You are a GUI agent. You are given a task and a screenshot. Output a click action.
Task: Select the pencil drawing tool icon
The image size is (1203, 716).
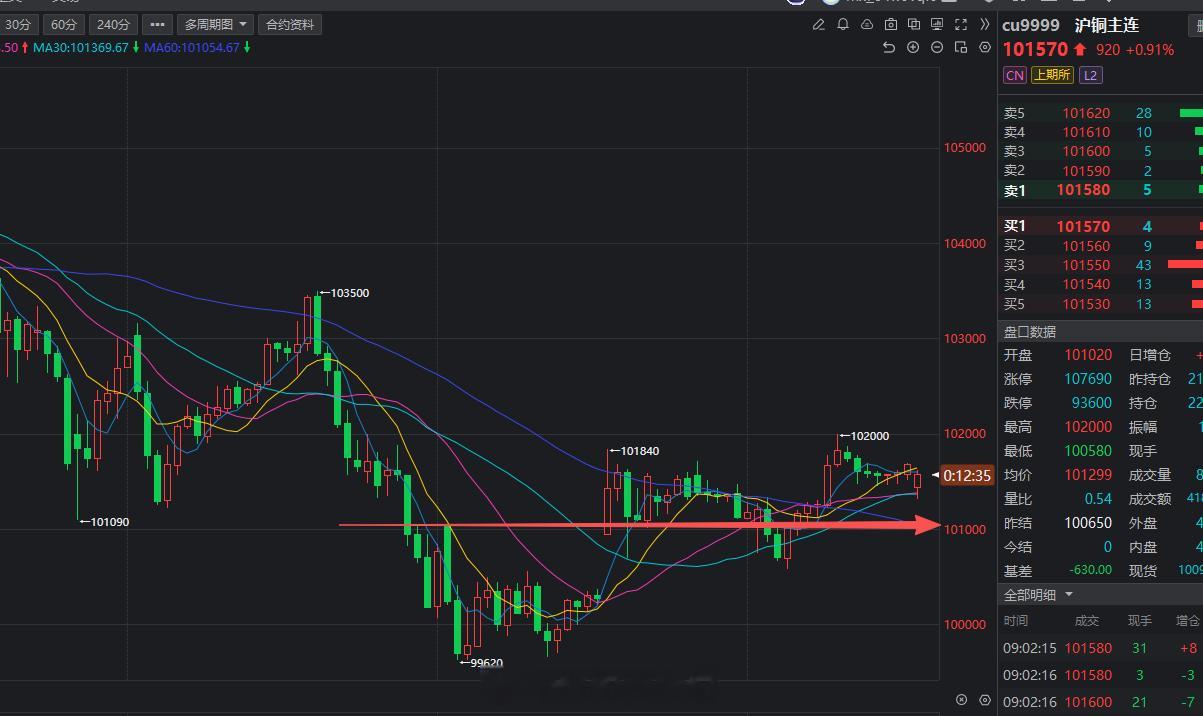(819, 24)
